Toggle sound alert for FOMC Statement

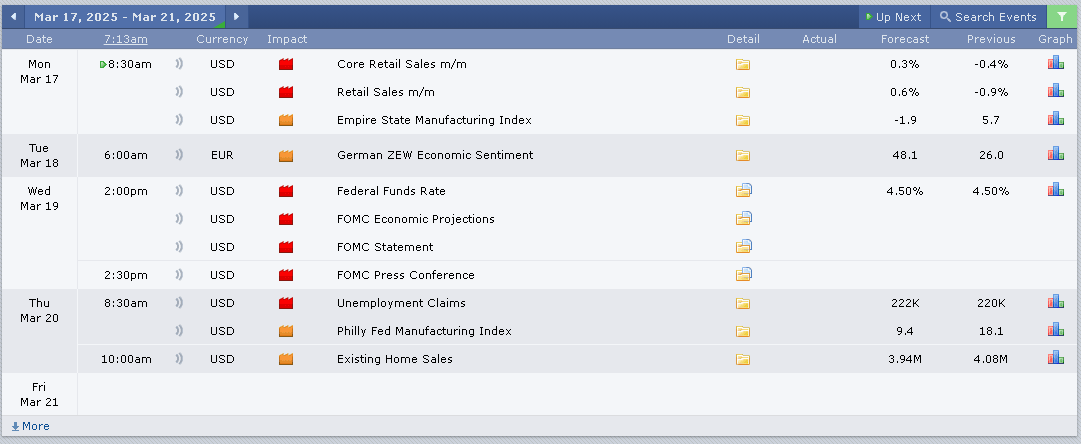[180, 247]
